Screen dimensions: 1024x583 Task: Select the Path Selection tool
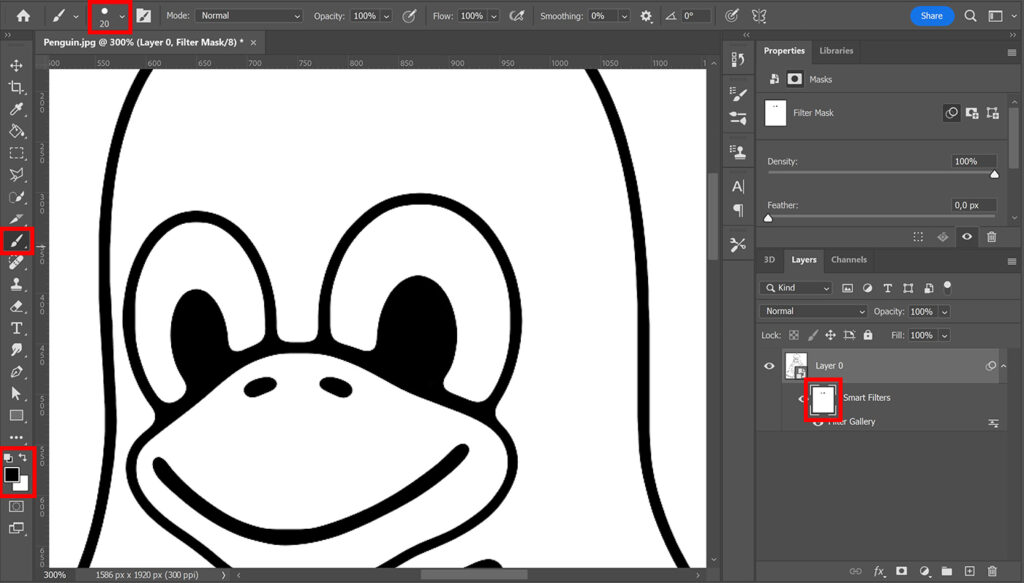(x=16, y=394)
